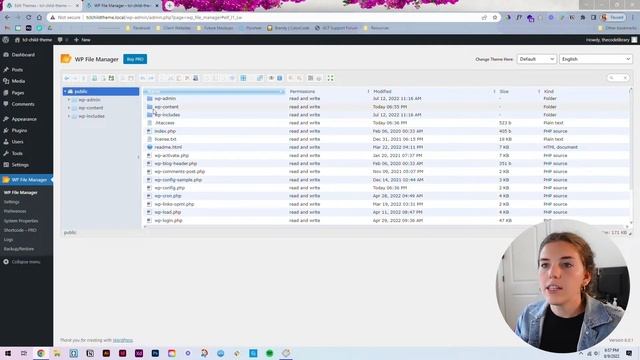
Task: Click the file manager search field
Action: click(x=618, y=78)
